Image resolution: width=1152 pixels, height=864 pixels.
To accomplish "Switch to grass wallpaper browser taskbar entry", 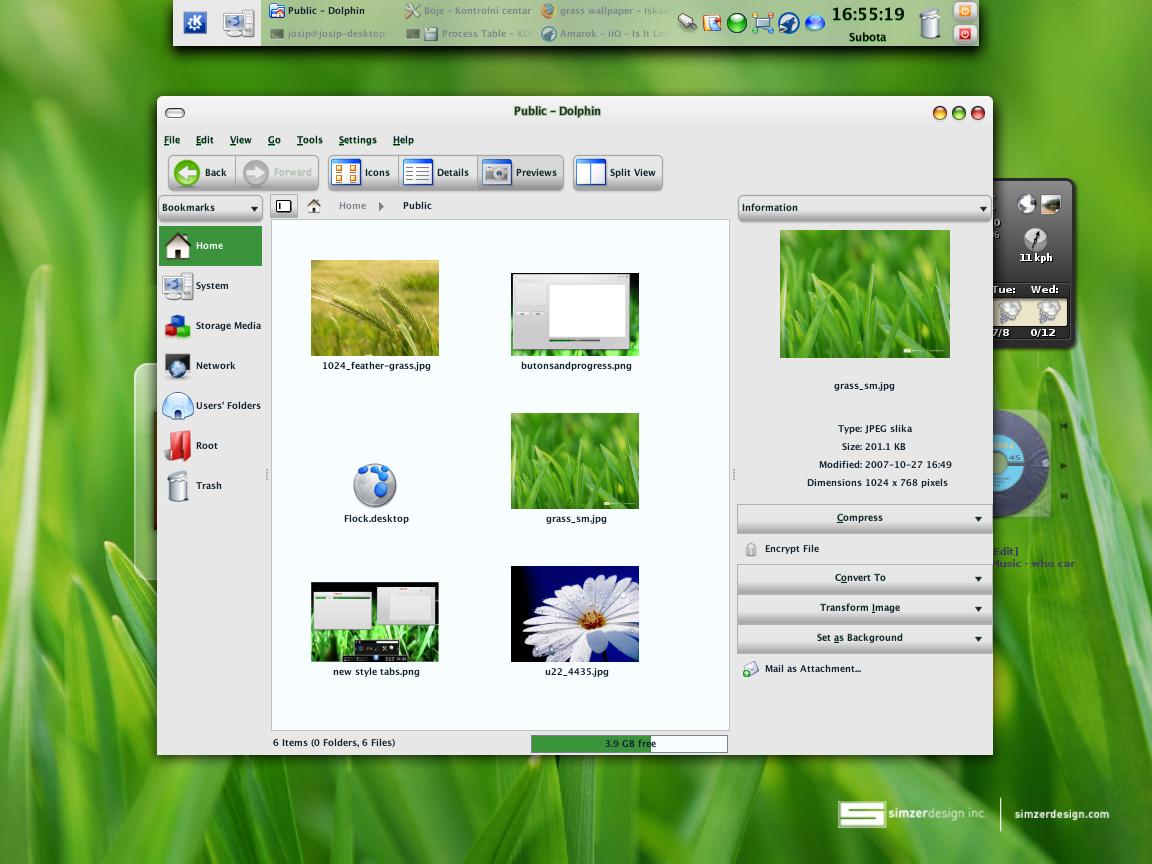I will 605,11.
